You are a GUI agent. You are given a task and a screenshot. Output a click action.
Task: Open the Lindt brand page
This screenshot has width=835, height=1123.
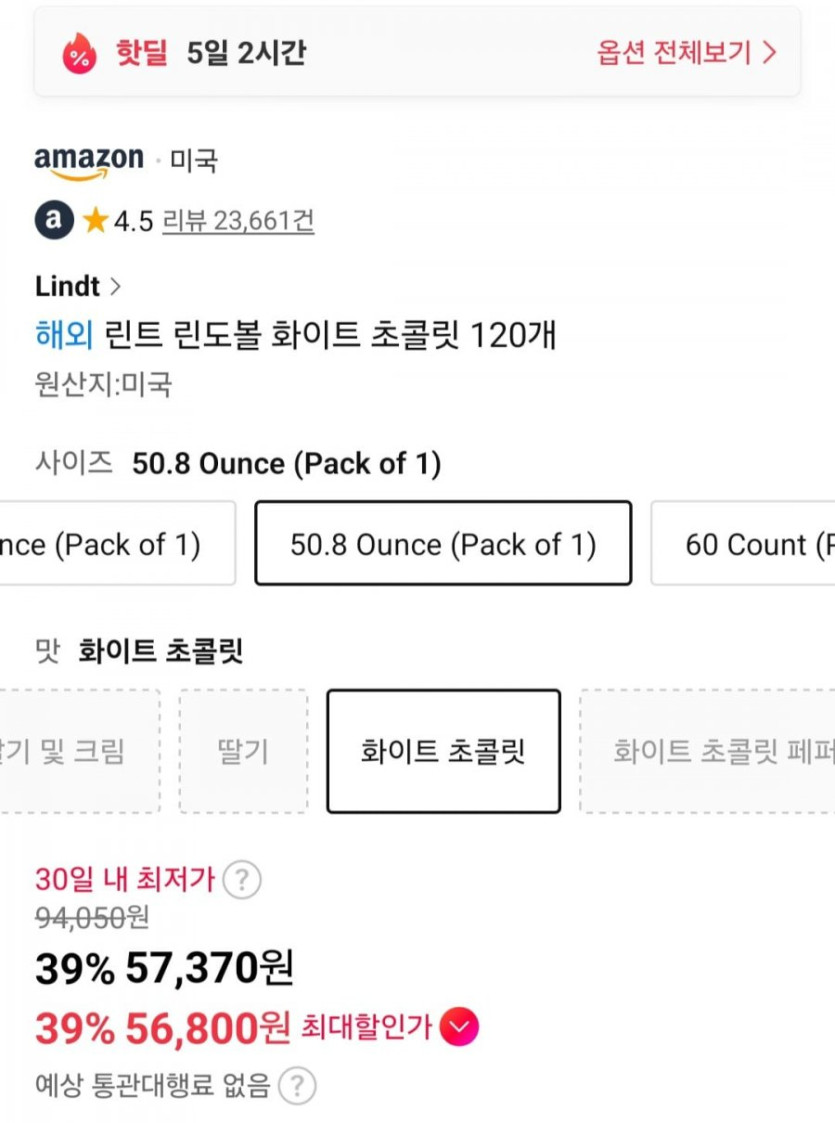(77, 287)
